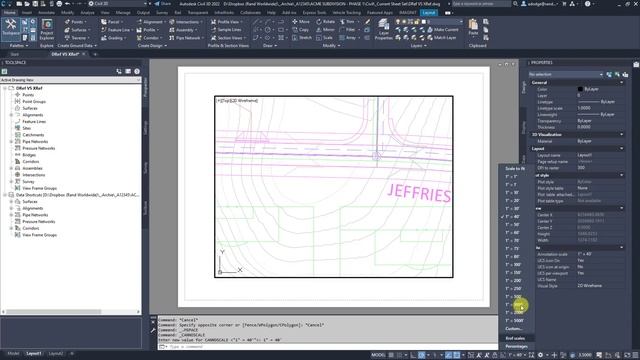Open the Active Drawing View dropdown

tap(70, 80)
